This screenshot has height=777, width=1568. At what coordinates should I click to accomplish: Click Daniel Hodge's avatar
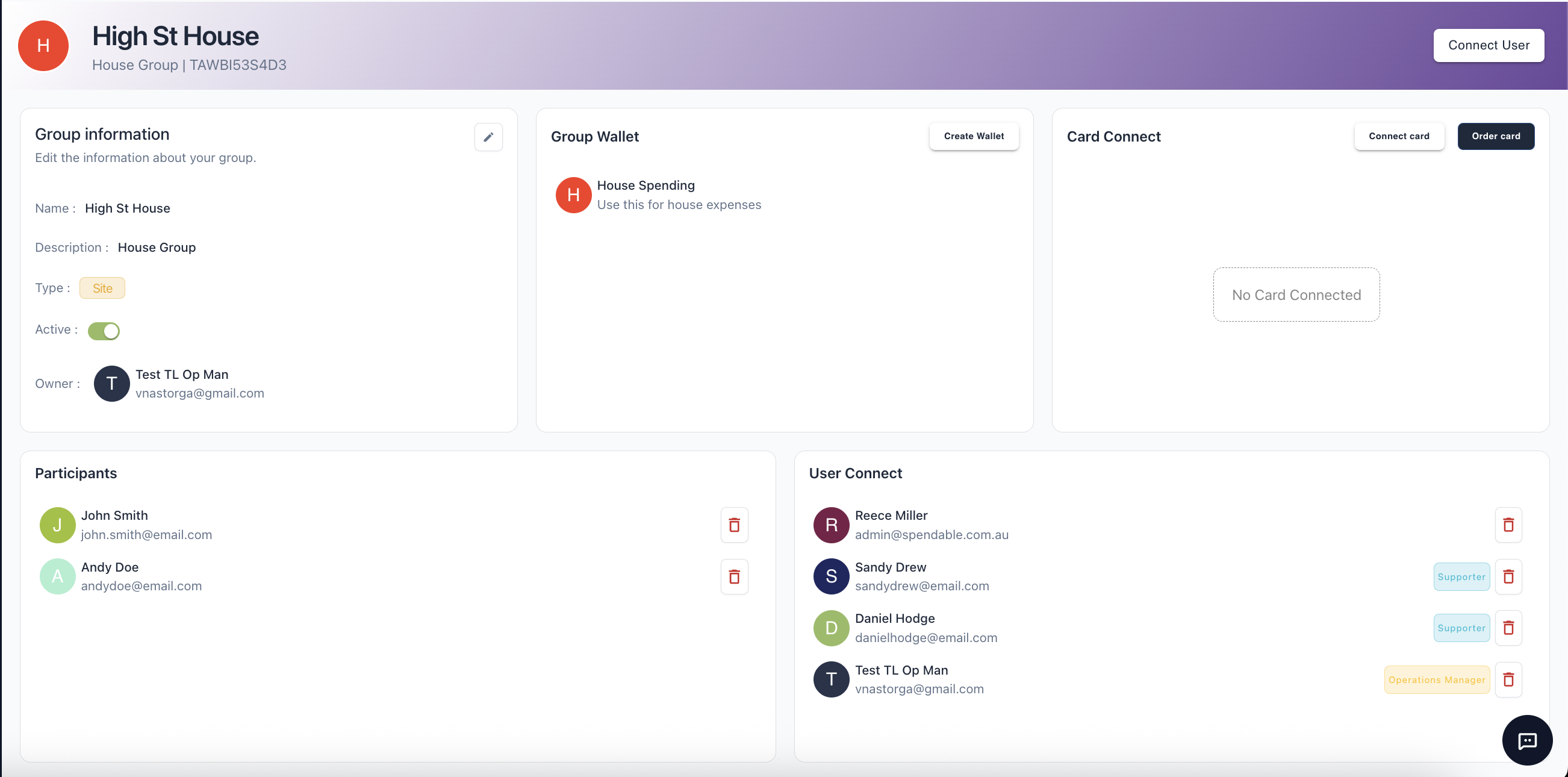pos(831,628)
